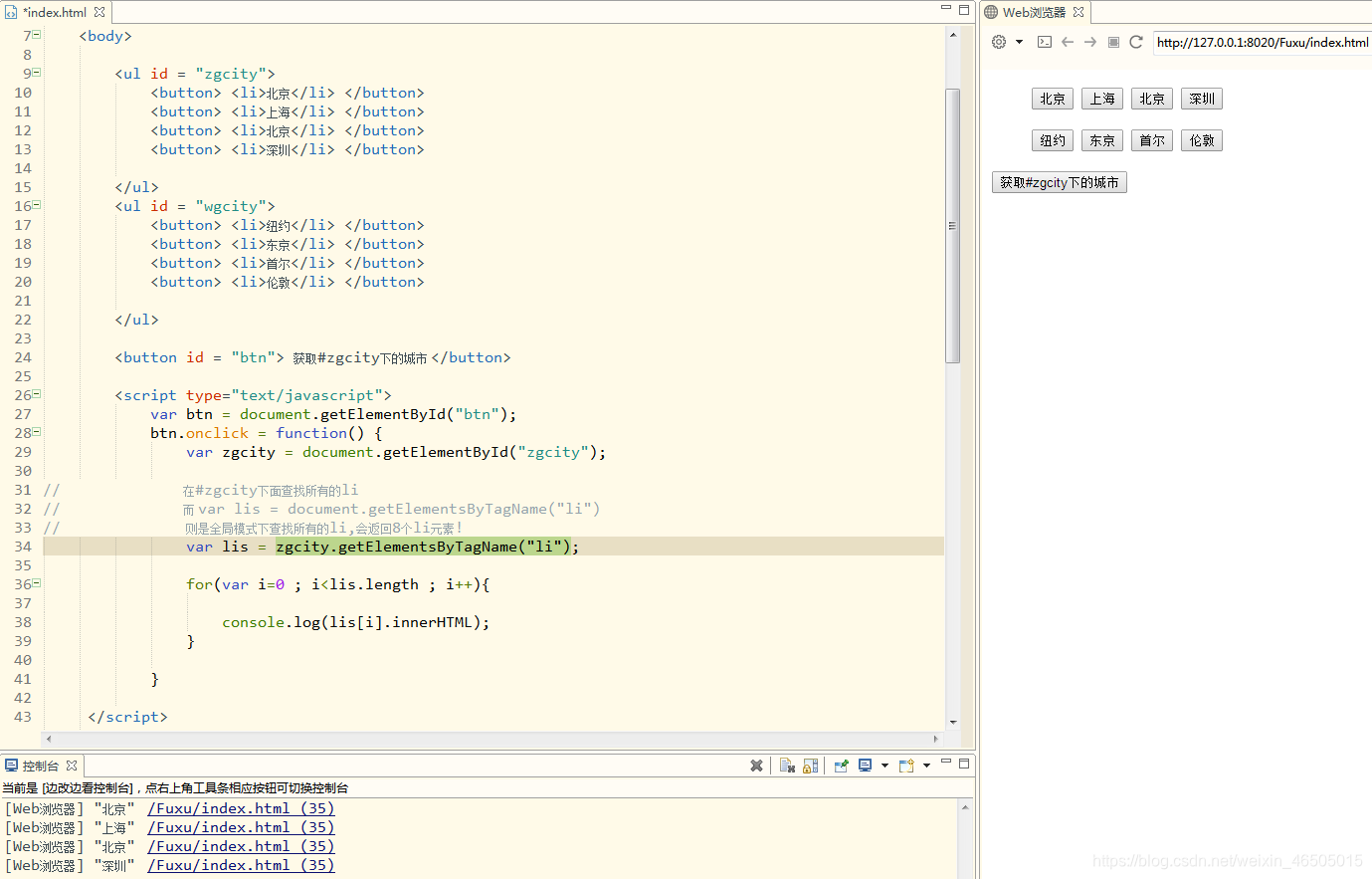
Task: Switch to the 控制台 console tab
Action: coord(41,766)
